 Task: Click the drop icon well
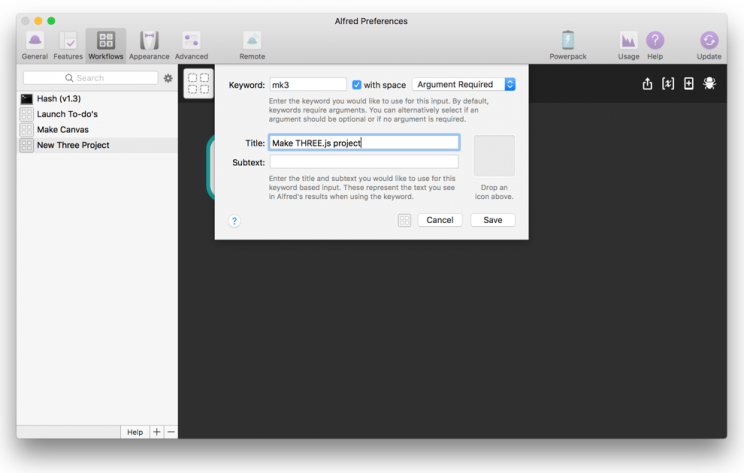click(494, 156)
